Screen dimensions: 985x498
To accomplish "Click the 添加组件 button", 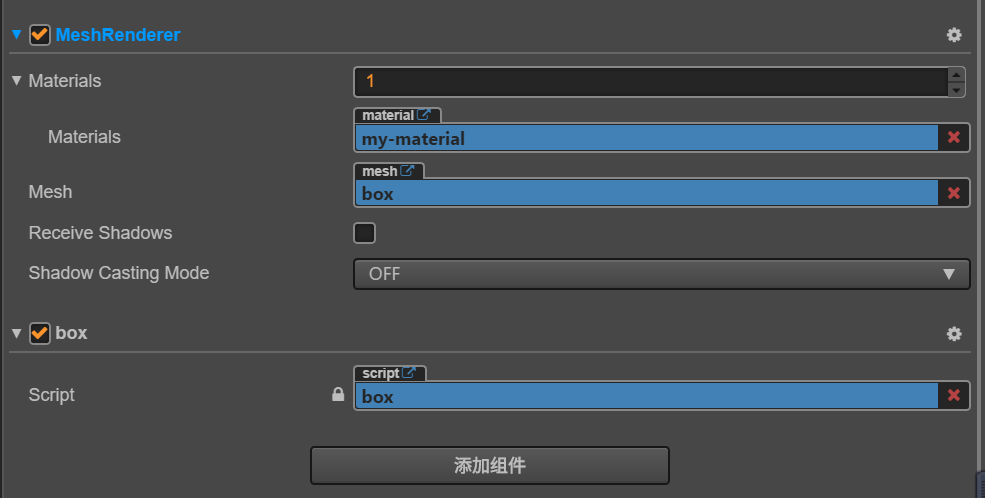I will pos(490,465).
